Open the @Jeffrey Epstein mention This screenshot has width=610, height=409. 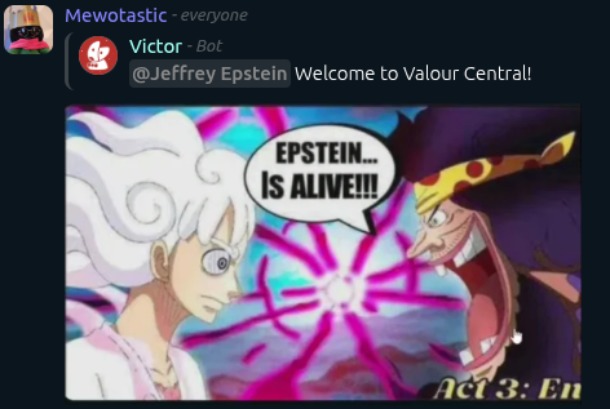pos(210,74)
